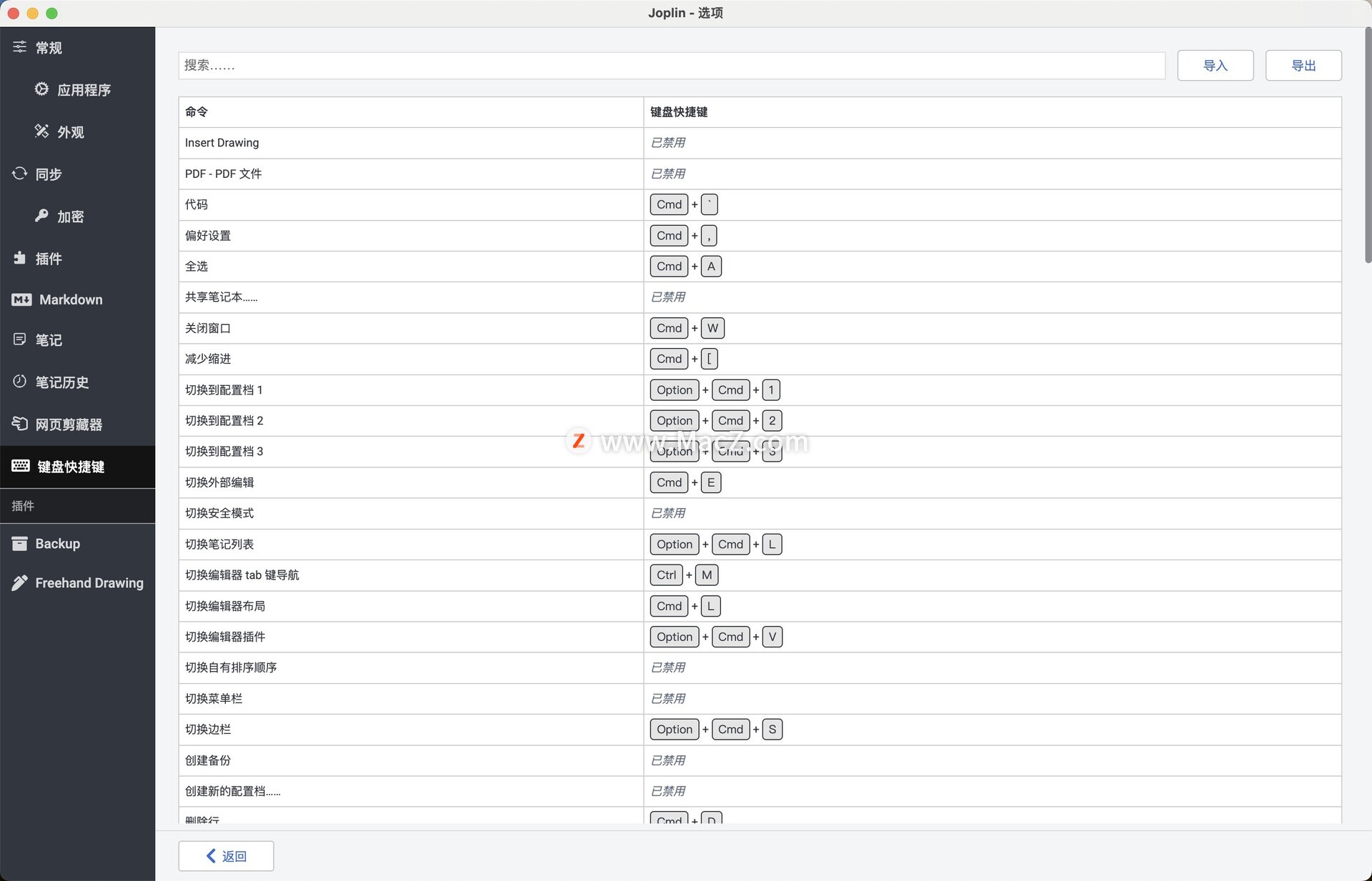Click the Note settings icon
This screenshot has height=881, width=1372.
[x=19, y=339]
